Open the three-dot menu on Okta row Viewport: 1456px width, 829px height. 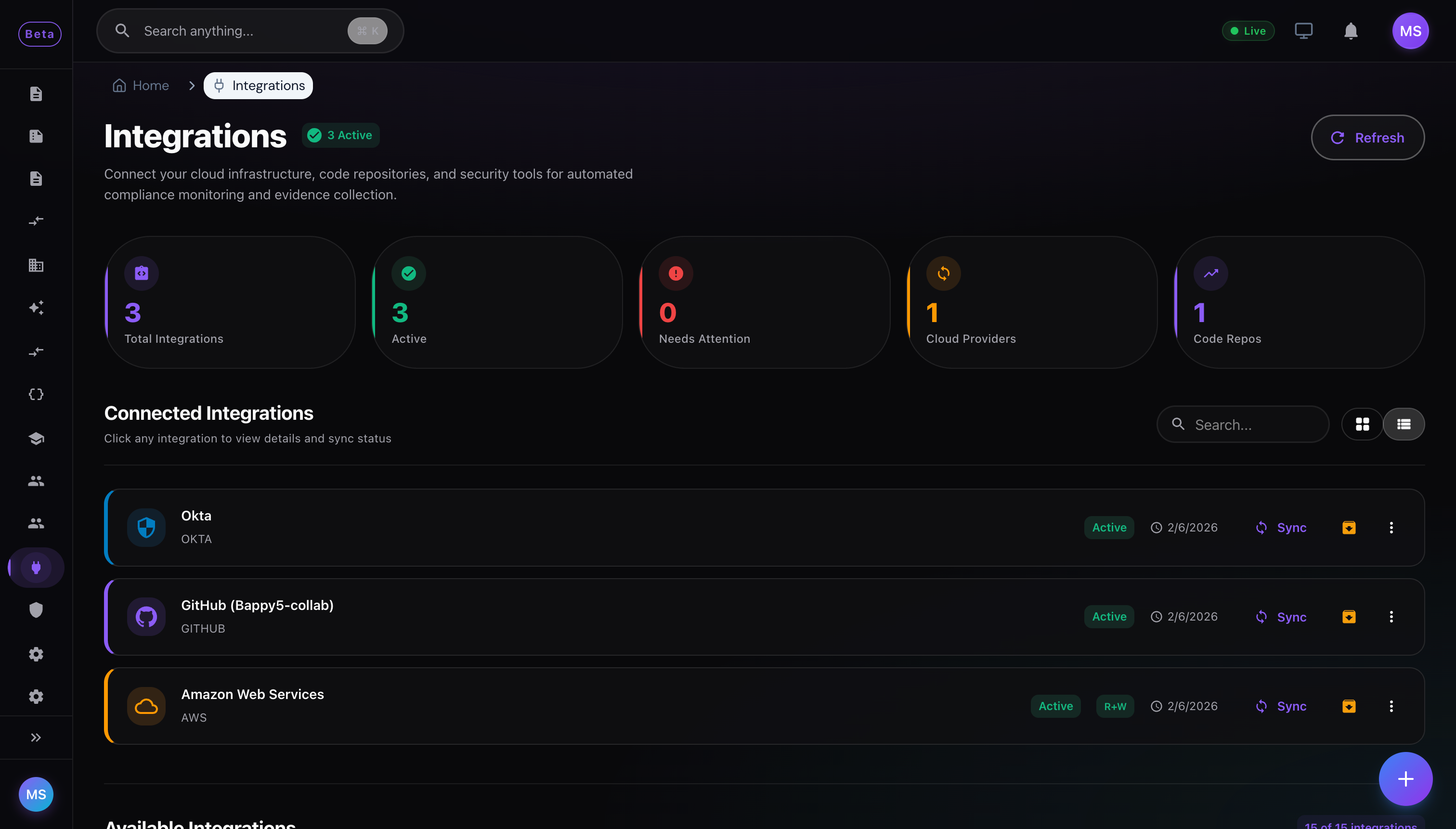[x=1391, y=527]
